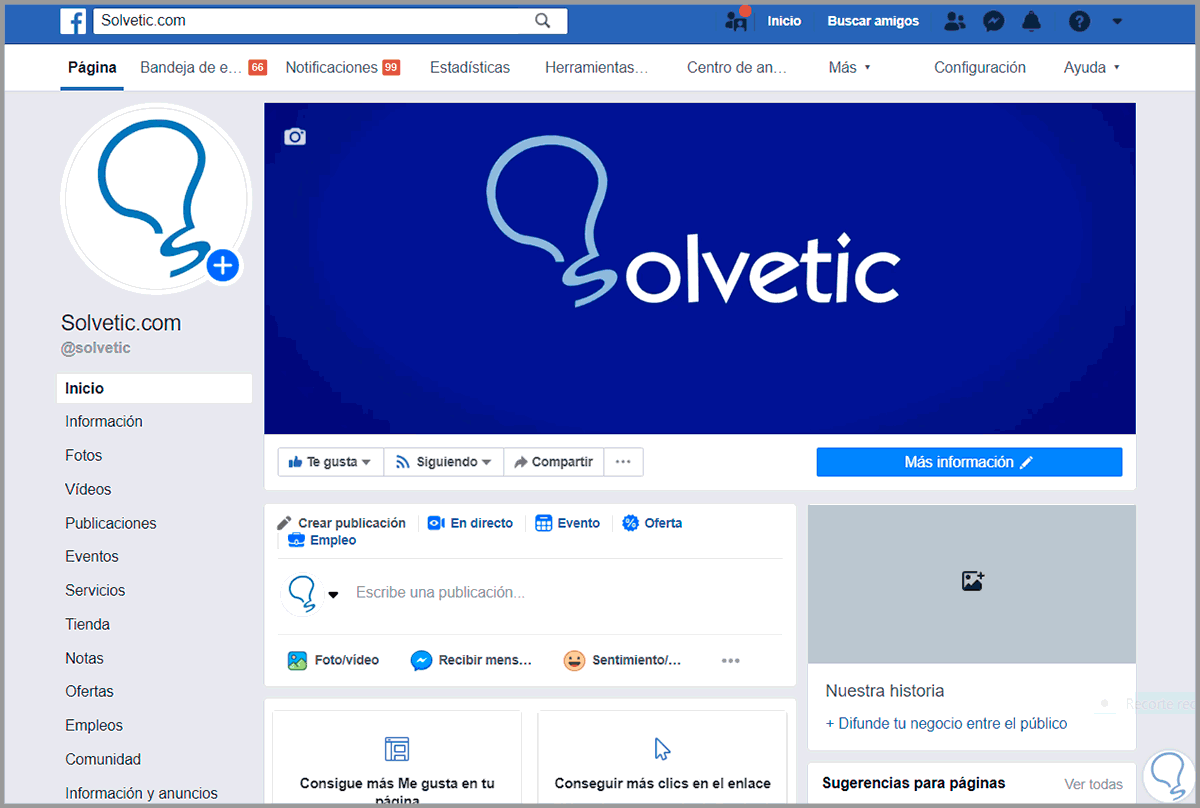Add Sentimiento/actividad to post

click(x=622, y=661)
